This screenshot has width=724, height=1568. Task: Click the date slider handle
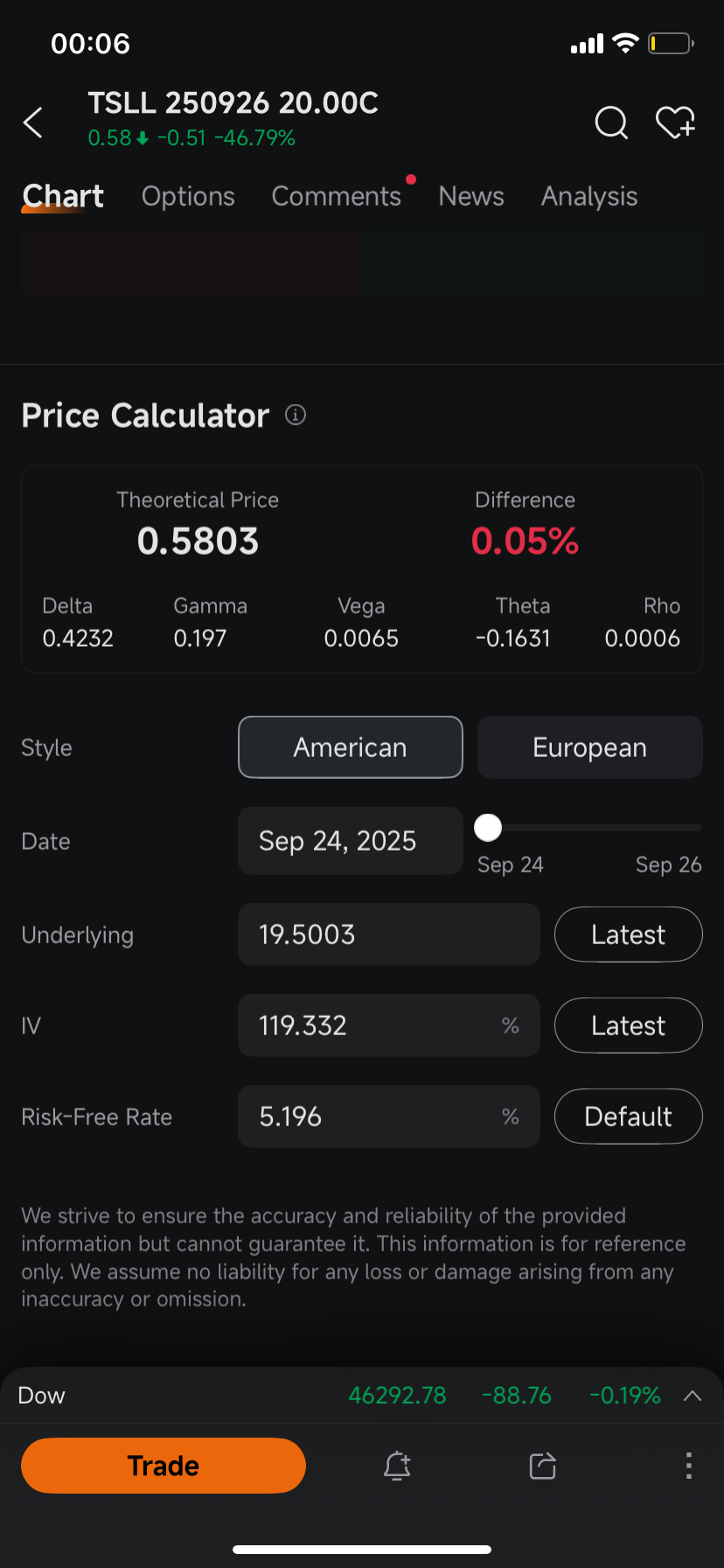coord(488,827)
